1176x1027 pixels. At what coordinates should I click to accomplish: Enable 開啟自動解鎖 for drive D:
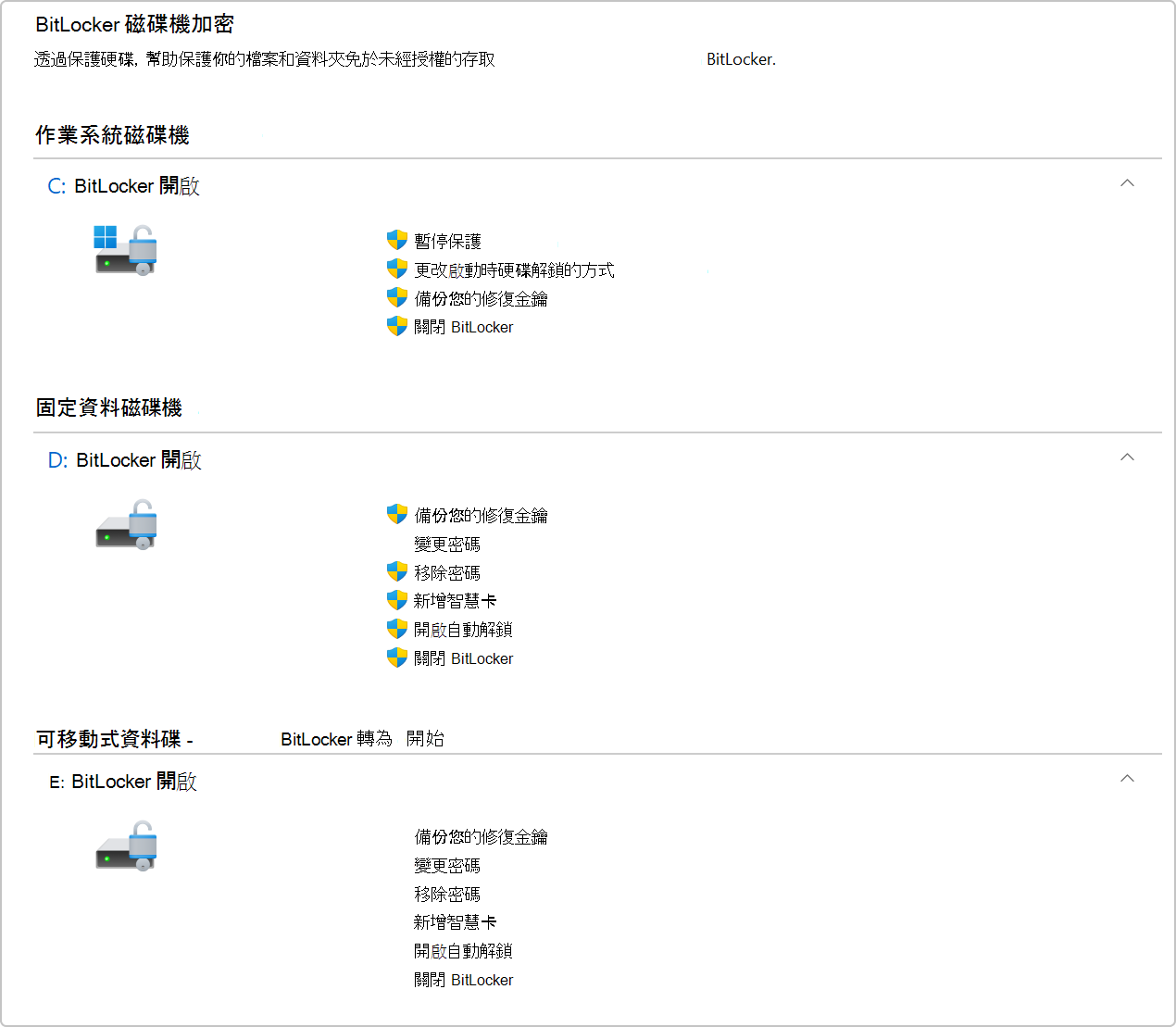point(463,631)
